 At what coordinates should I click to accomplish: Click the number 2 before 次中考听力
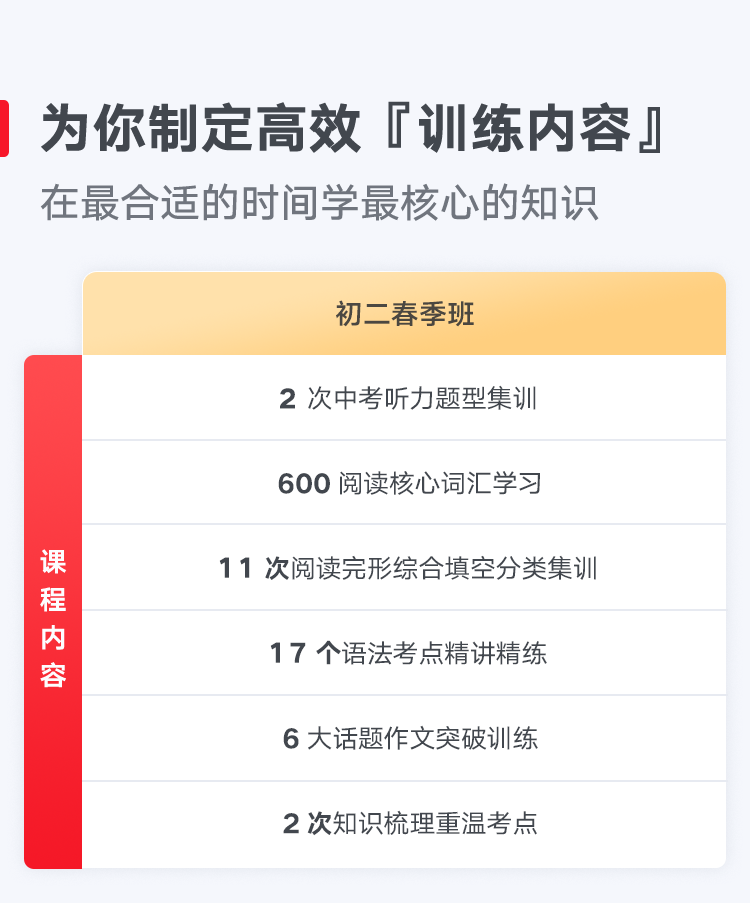(288, 399)
